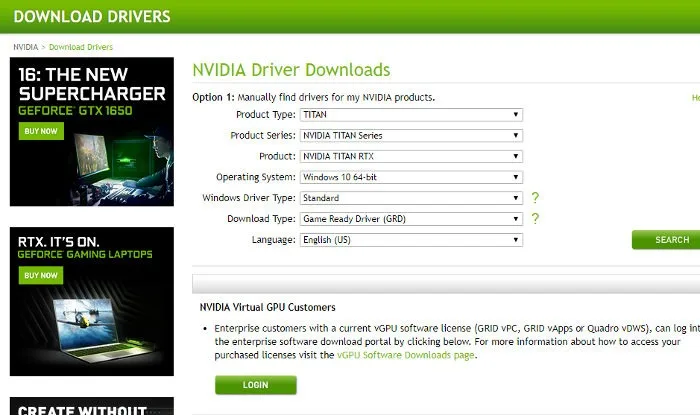The width and height of the screenshot is (700, 415).
Task: Open the RTX gaming laptops banner image
Action: (92, 302)
